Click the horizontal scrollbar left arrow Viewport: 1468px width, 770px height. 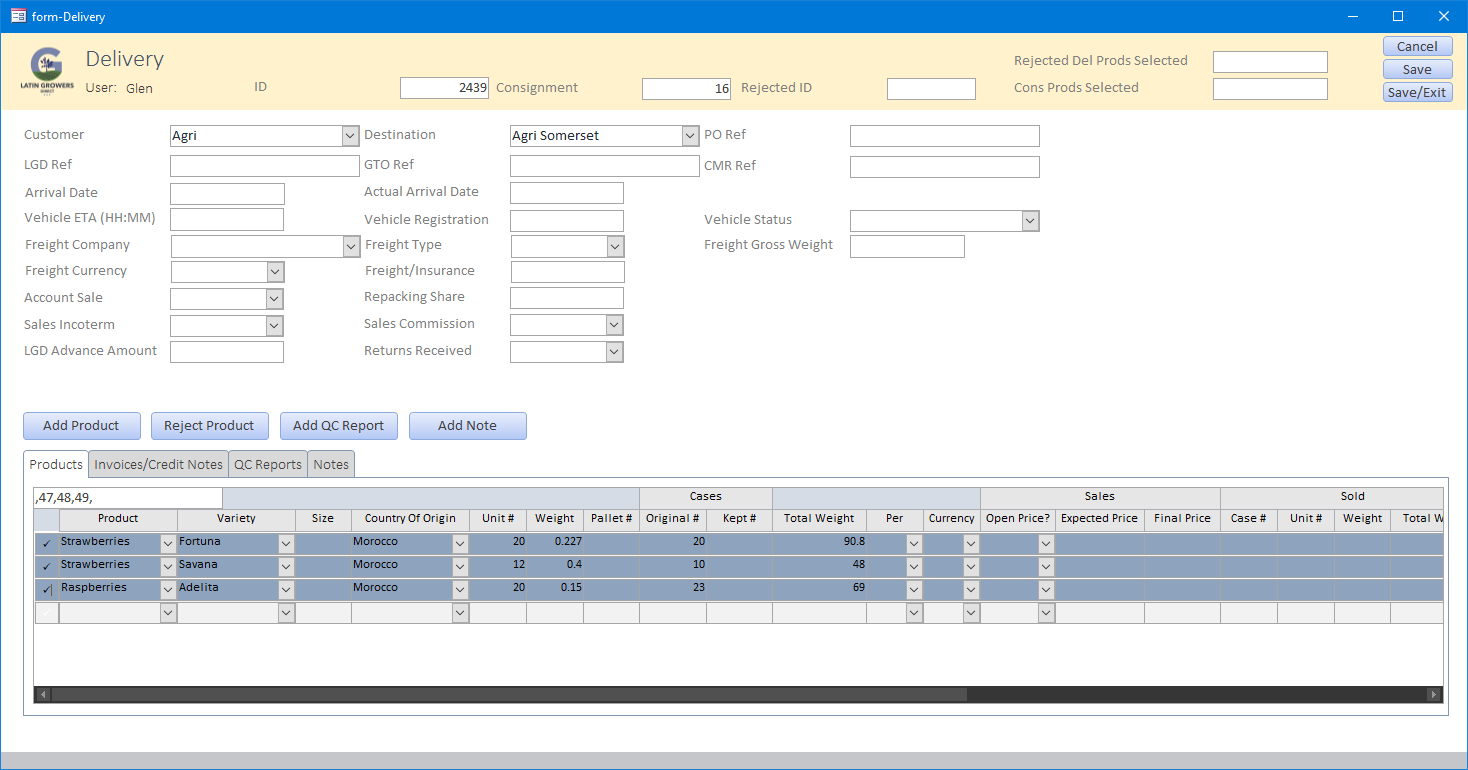(42, 694)
